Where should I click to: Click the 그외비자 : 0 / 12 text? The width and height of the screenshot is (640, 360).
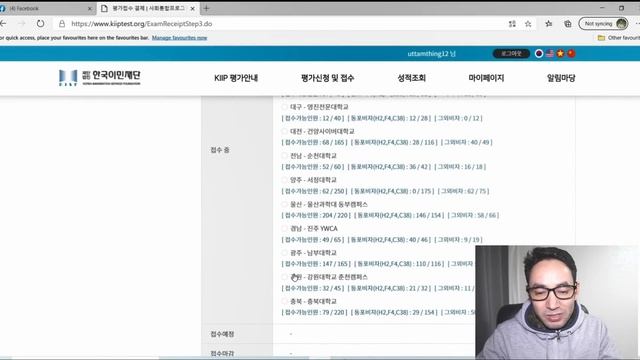(459, 118)
